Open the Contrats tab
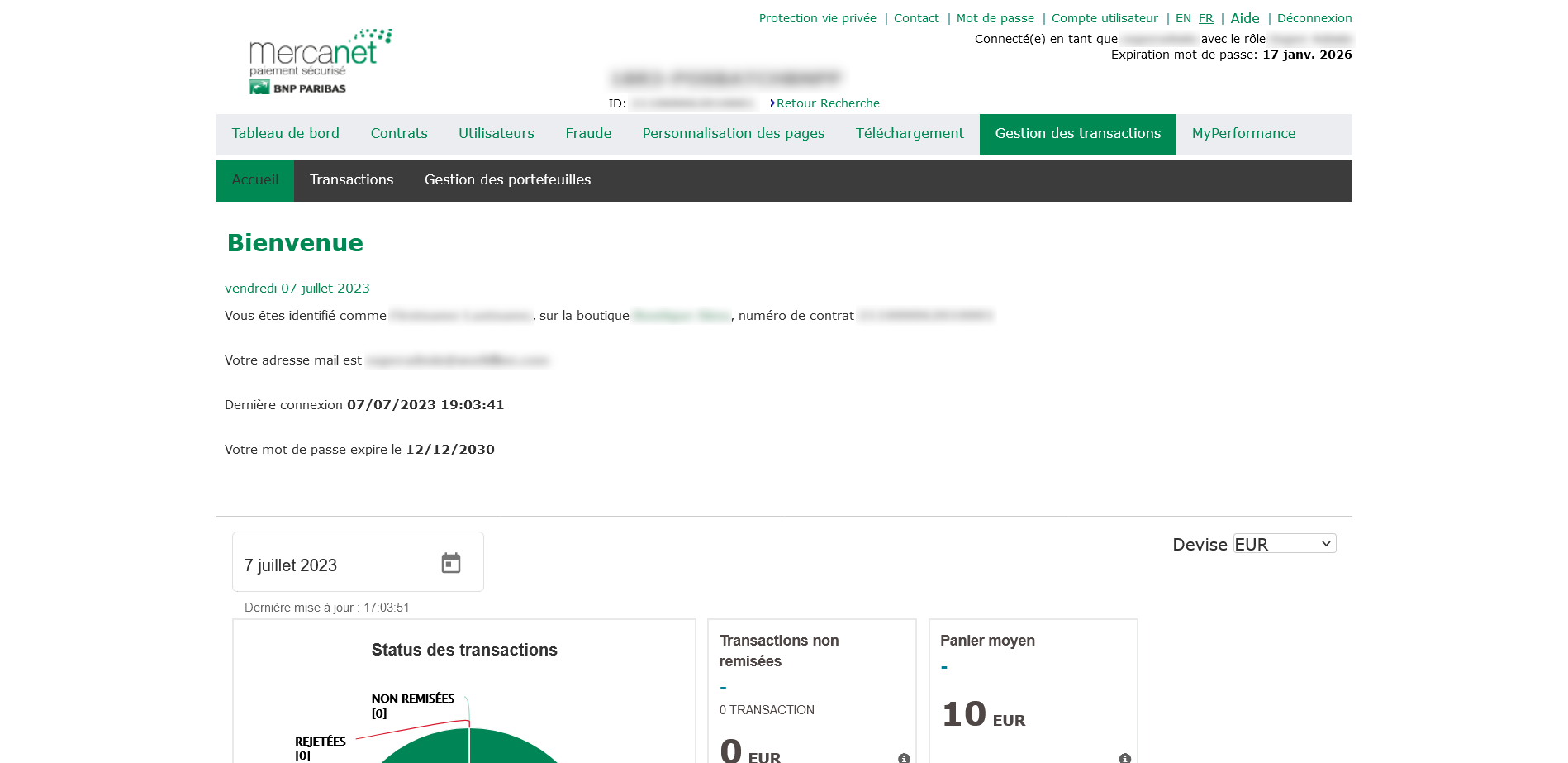The height and width of the screenshot is (763, 1568). click(x=399, y=133)
